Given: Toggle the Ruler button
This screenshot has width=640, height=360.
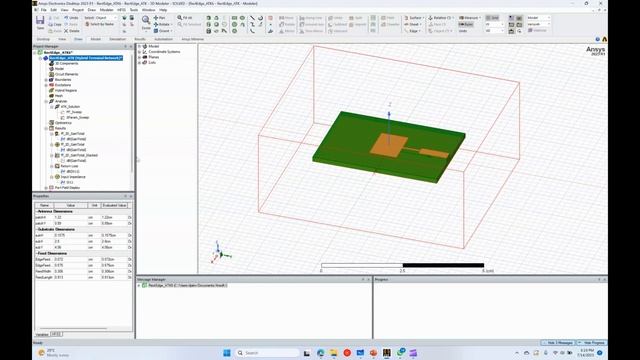Looking at the screenshot, I should pos(466,24).
